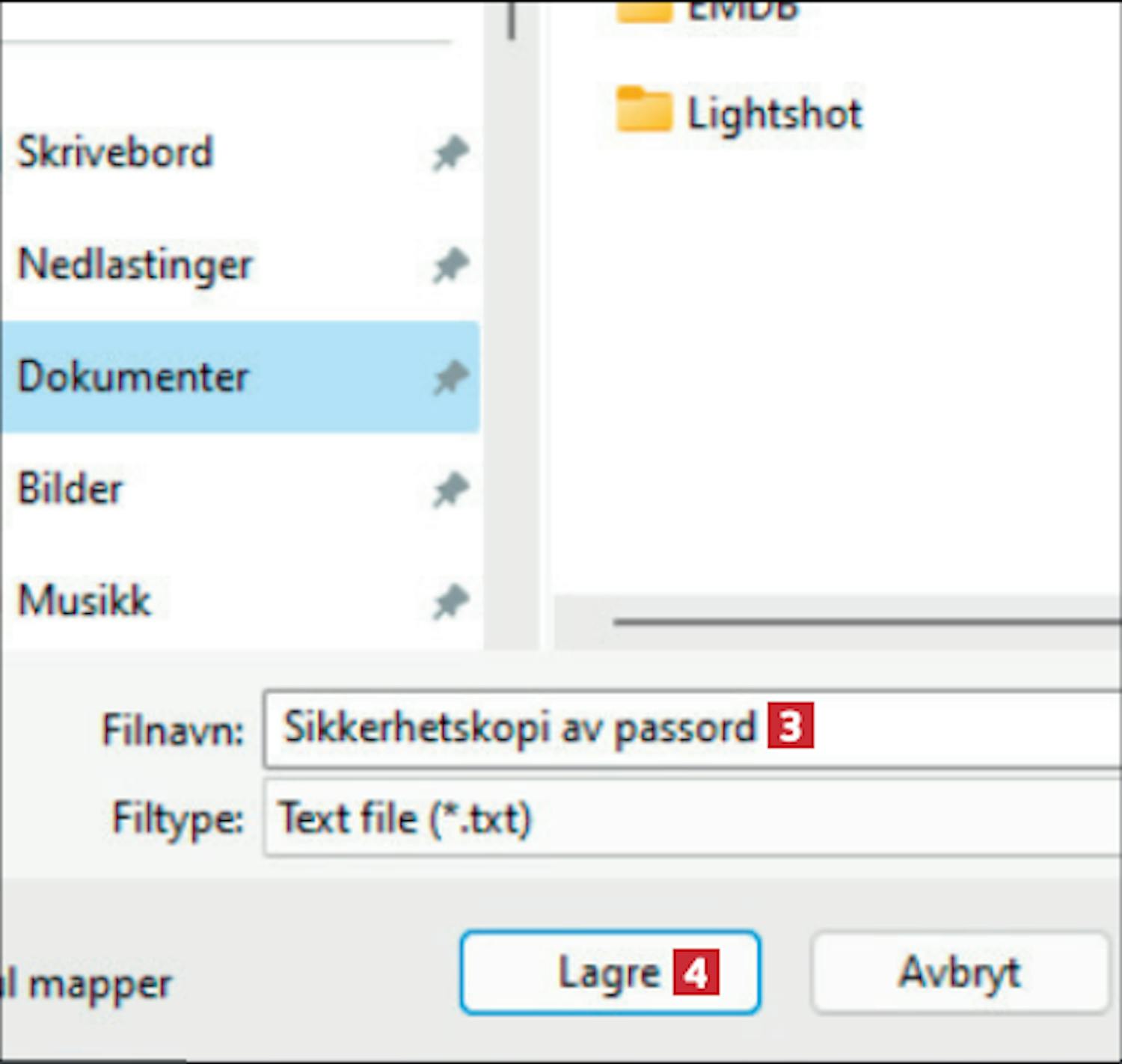The image size is (1122, 1064).
Task: Select Dokumenter in the sidebar
Action: [x=133, y=376]
